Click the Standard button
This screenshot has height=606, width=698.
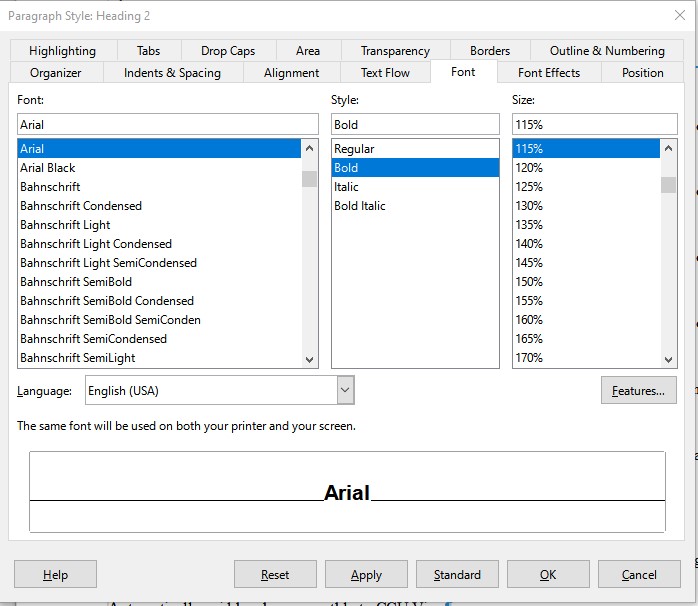pos(457,575)
